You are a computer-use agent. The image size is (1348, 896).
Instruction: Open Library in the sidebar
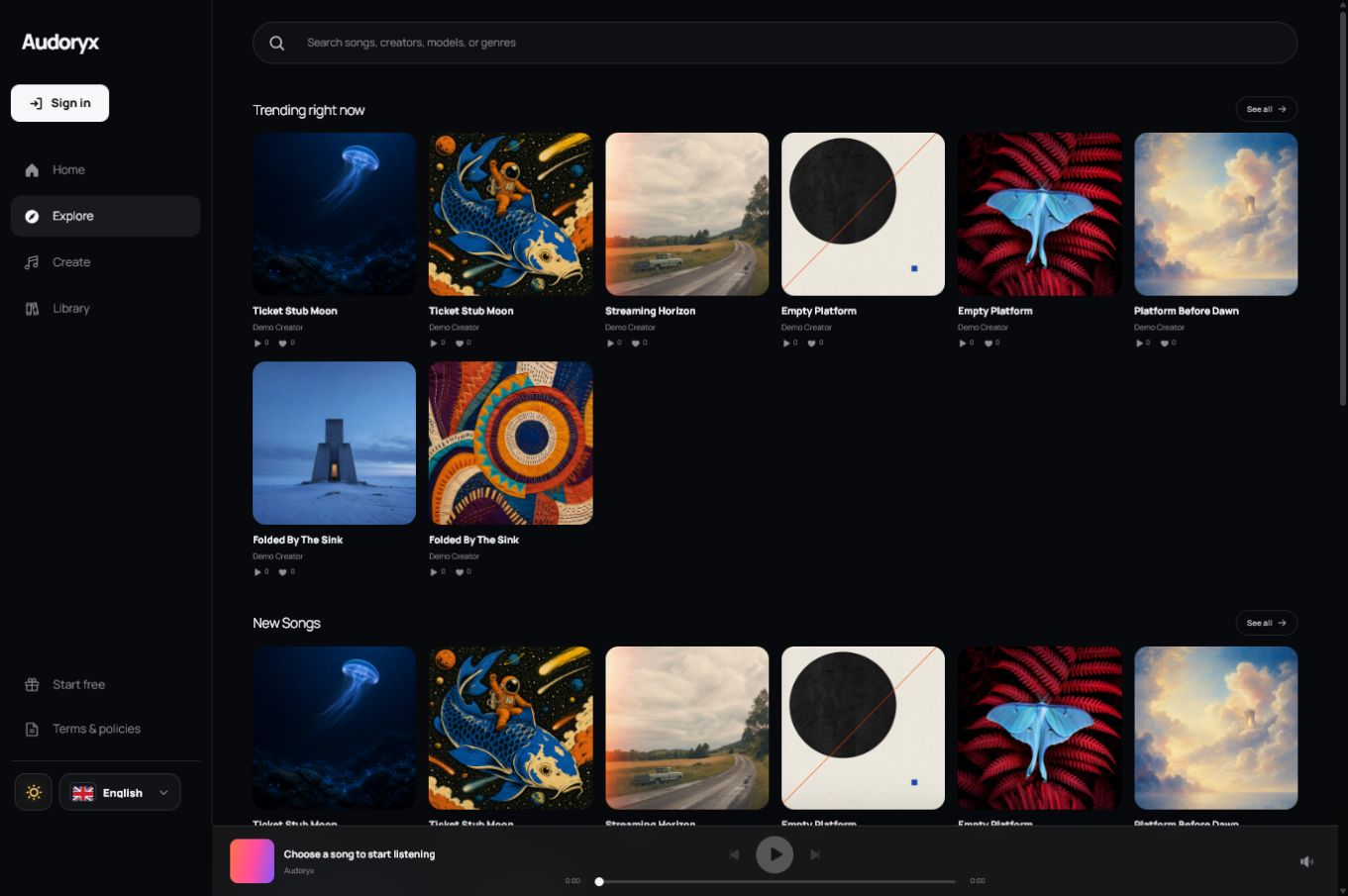[106, 309]
